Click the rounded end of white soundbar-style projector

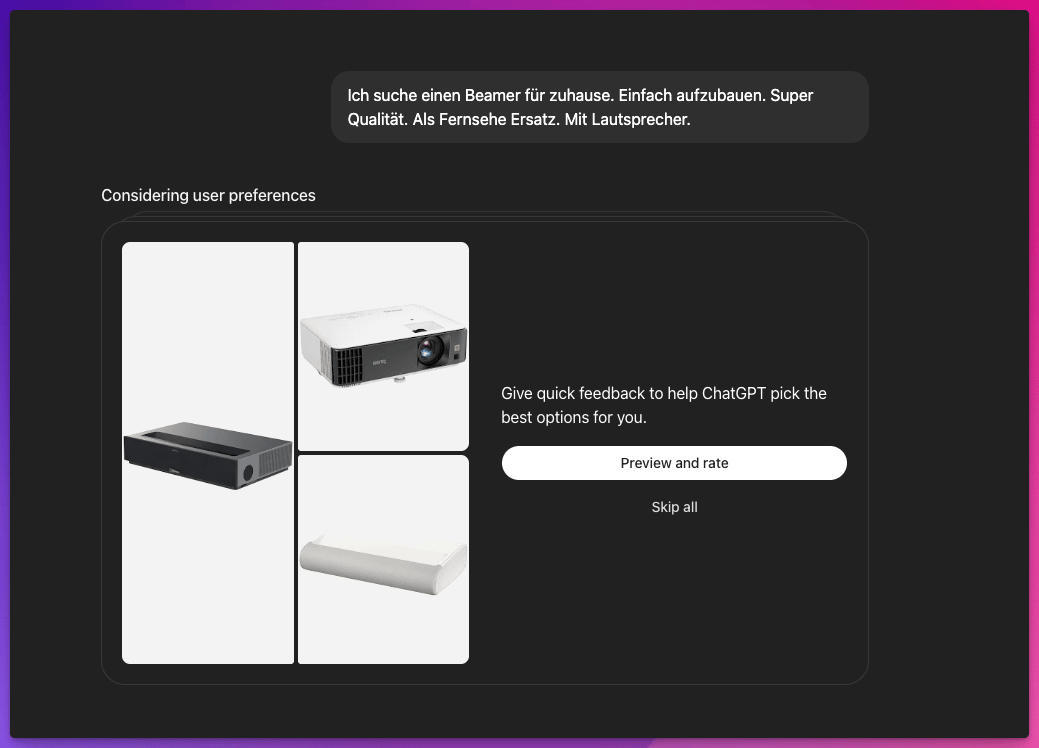(x=449, y=572)
